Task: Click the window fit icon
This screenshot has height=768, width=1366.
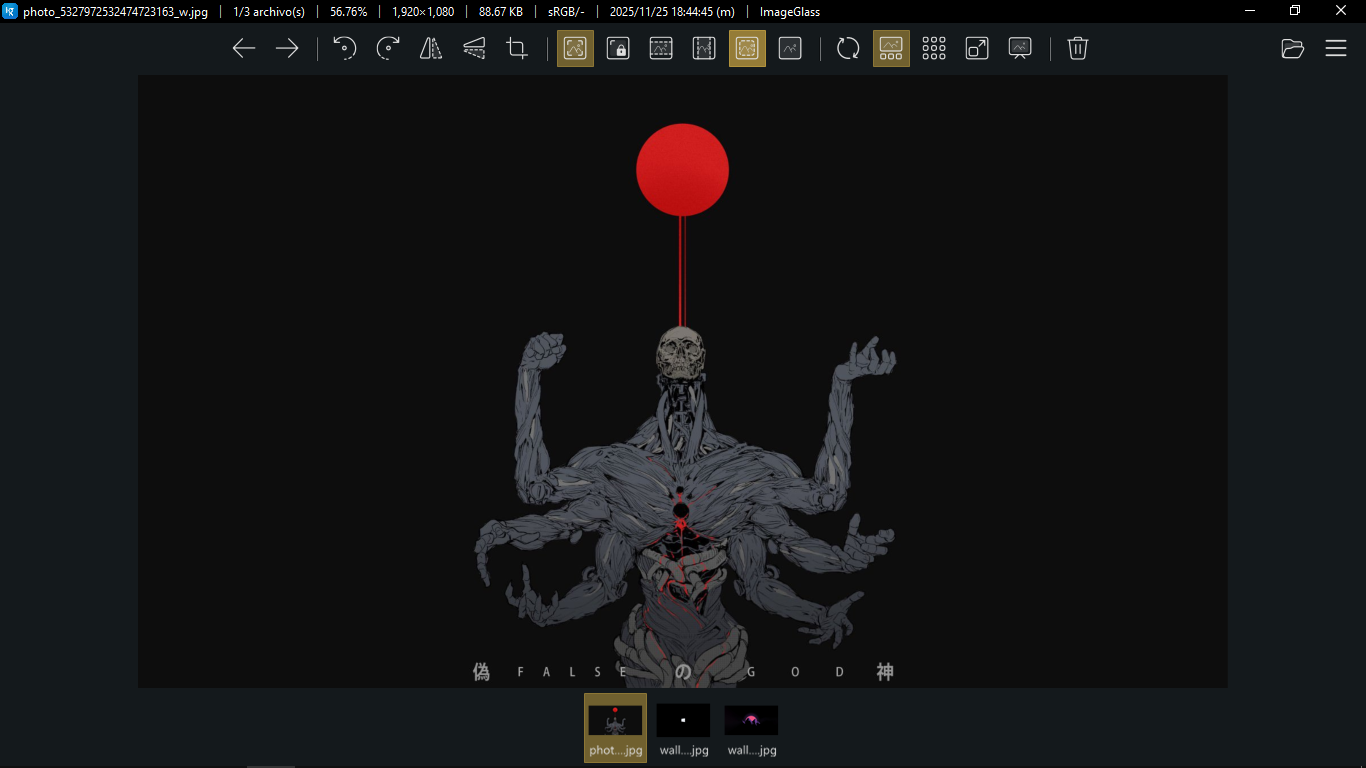Action: click(x=977, y=48)
